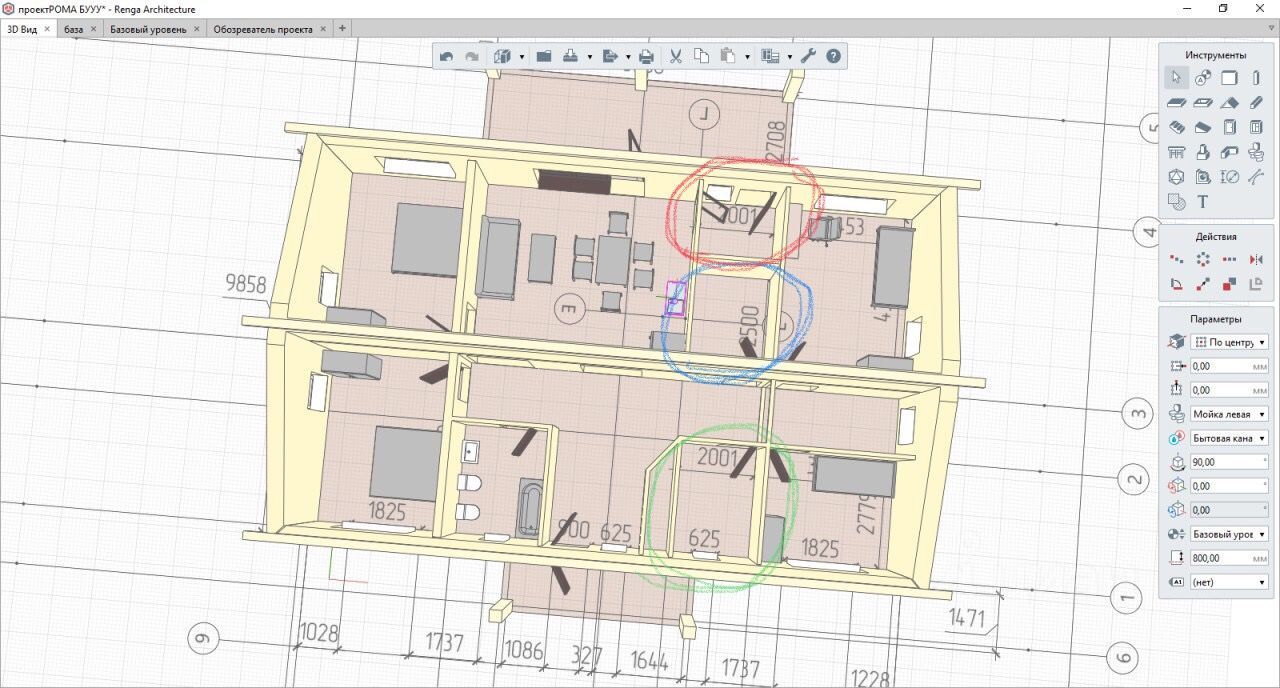Open dropdown arrow next to export icon

[628, 57]
